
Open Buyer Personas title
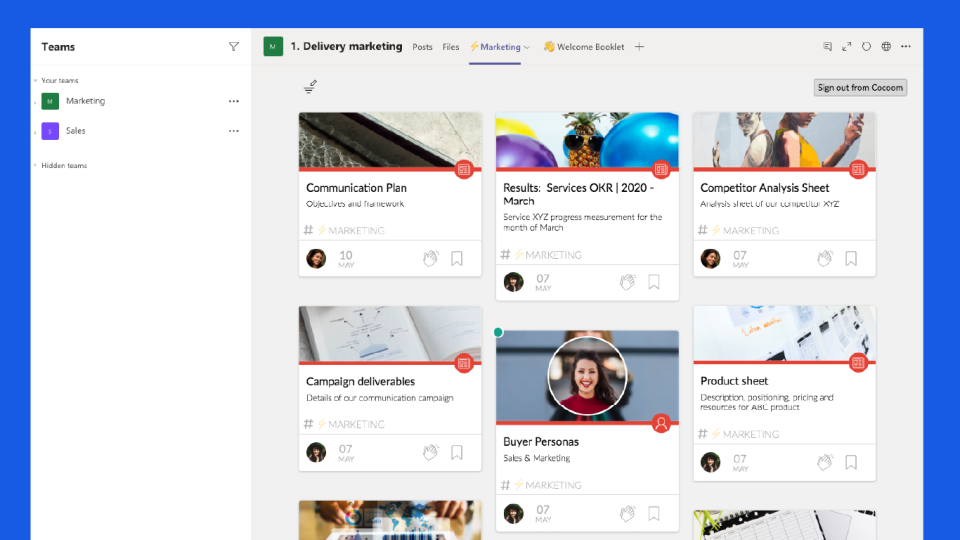coord(541,441)
